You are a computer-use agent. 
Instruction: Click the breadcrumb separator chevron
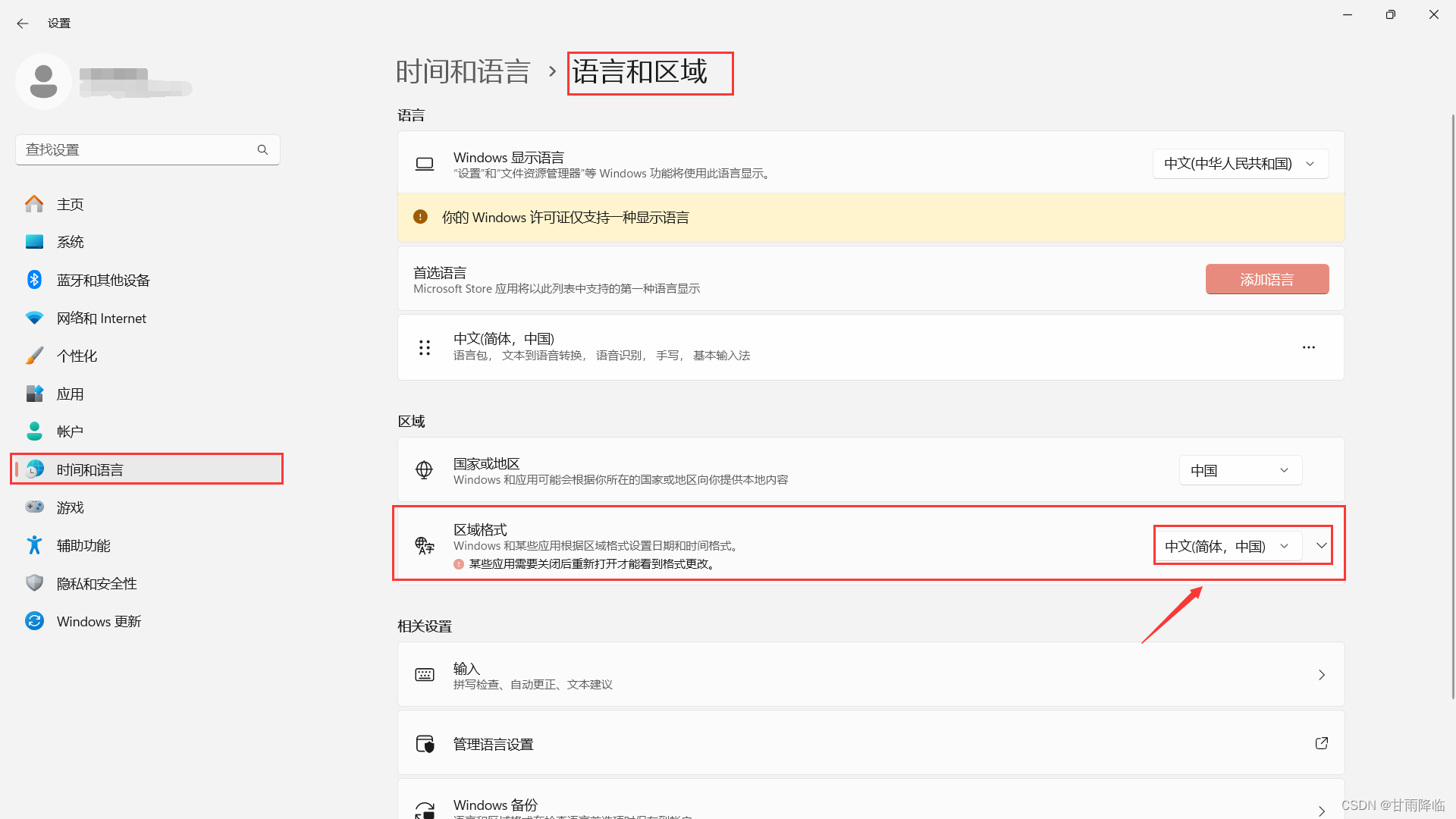point(552,71)
